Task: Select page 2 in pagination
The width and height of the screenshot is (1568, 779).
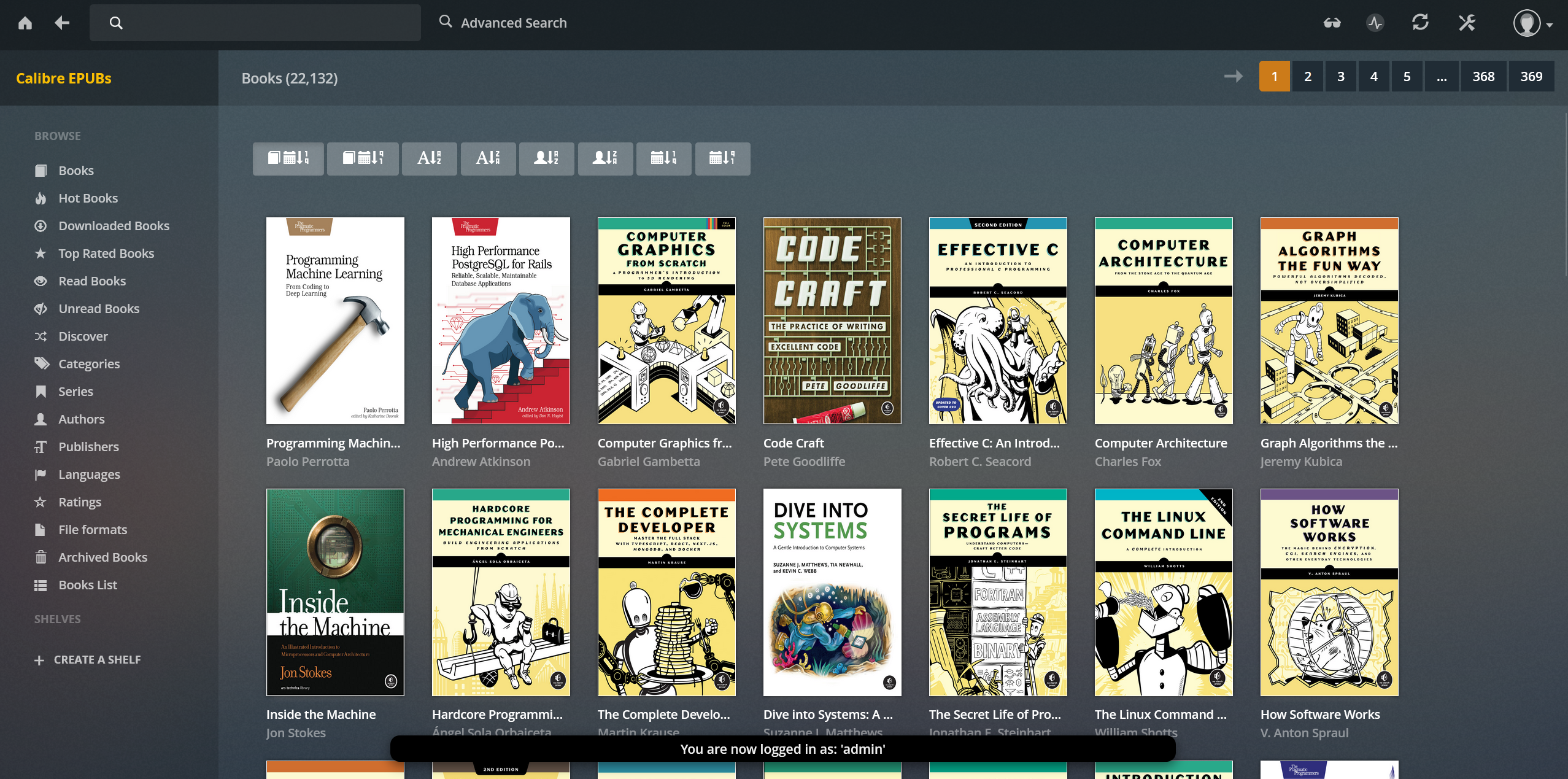Action: (x=1308, y=76)
